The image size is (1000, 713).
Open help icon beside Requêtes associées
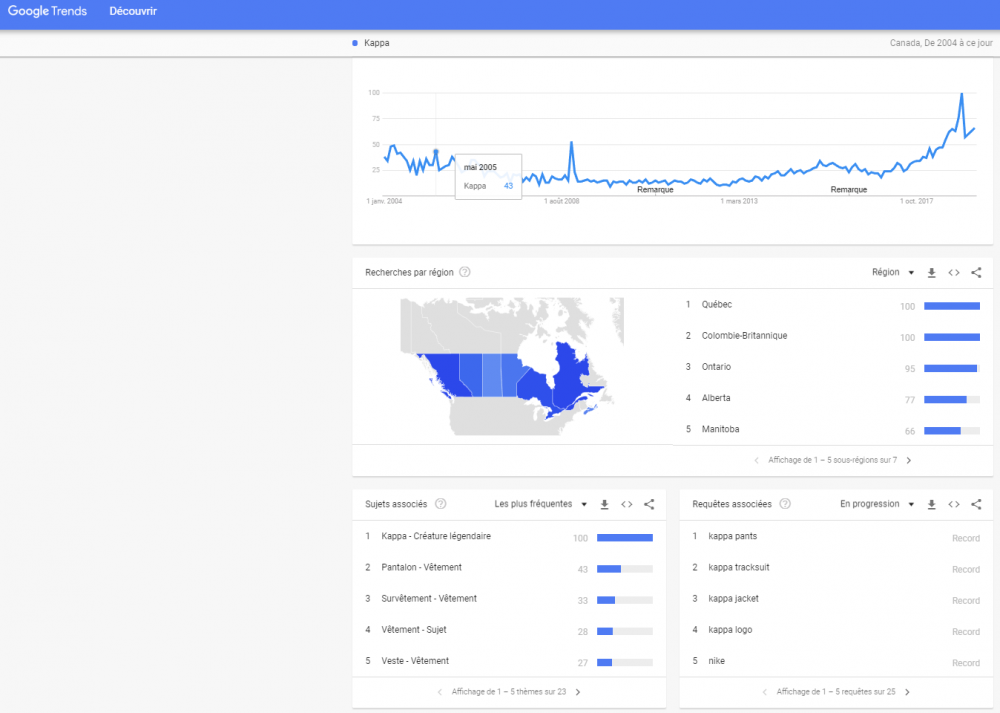point(785,504)
